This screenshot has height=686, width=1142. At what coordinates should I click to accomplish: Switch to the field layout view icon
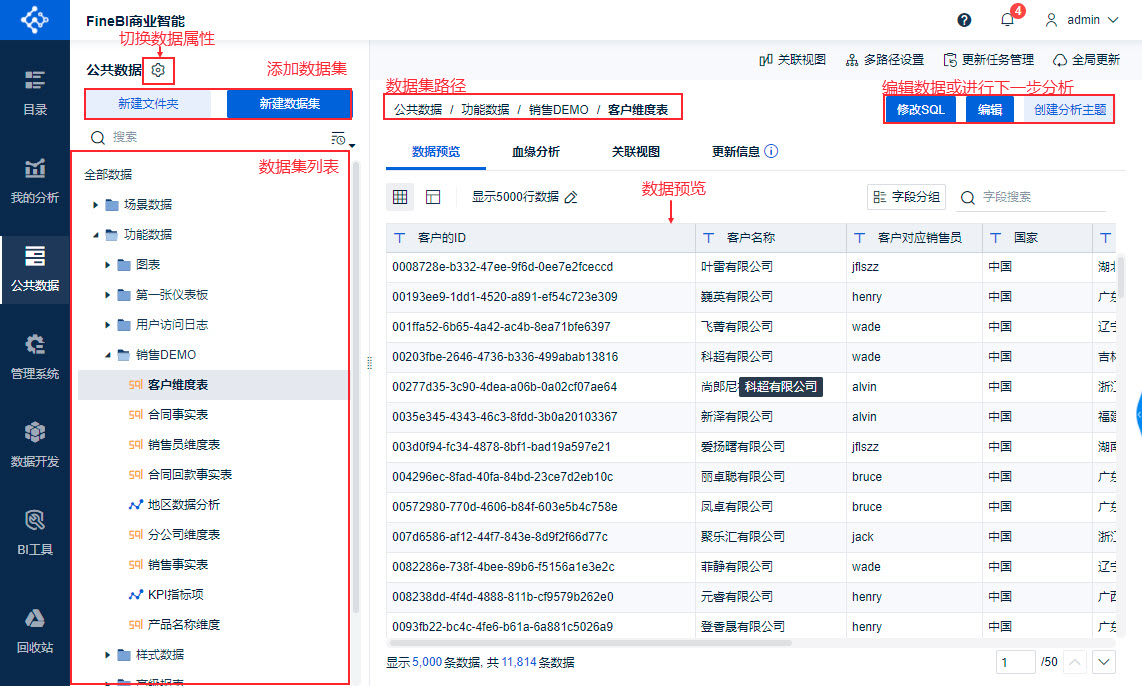[x=433, y=197]
